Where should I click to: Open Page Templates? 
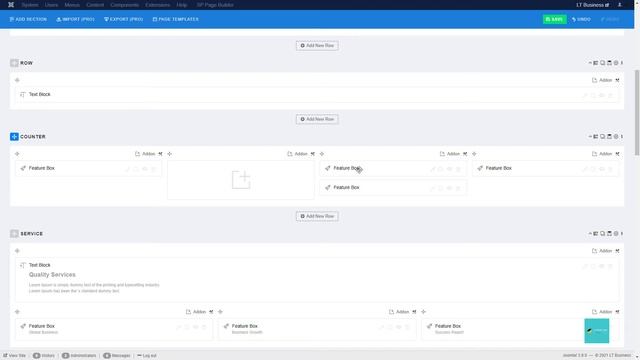point(176,19)
